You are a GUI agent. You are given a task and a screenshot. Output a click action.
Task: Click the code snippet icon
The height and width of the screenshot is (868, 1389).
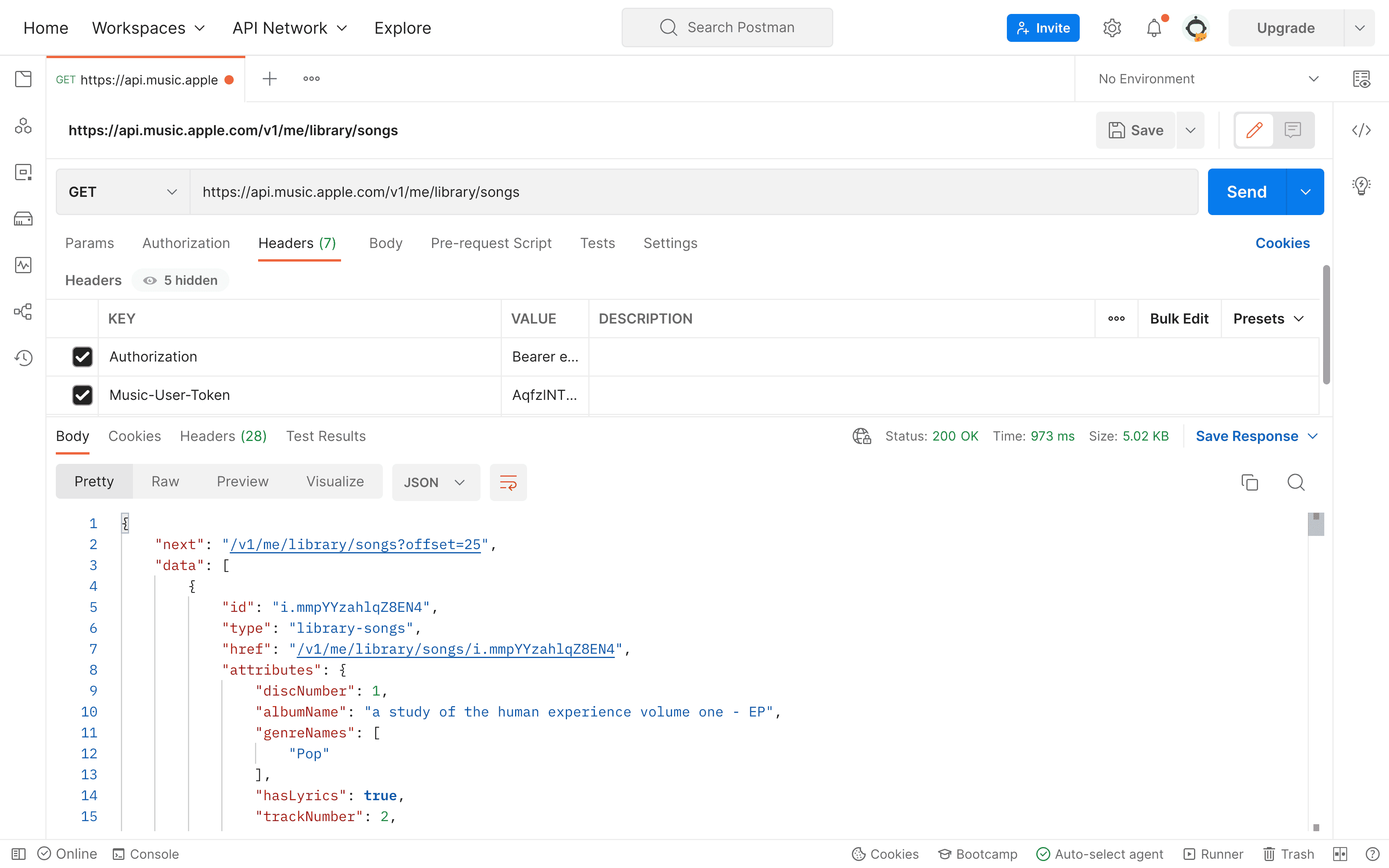pyautogui.click(x=1361, y=130)
